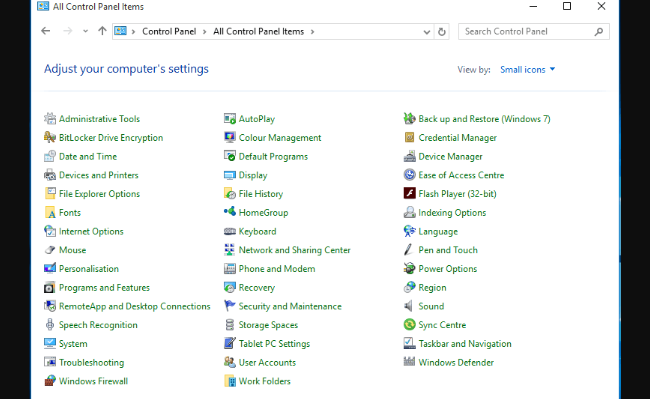
Task: Open the Device Manager link
Action: pos(450,157)
